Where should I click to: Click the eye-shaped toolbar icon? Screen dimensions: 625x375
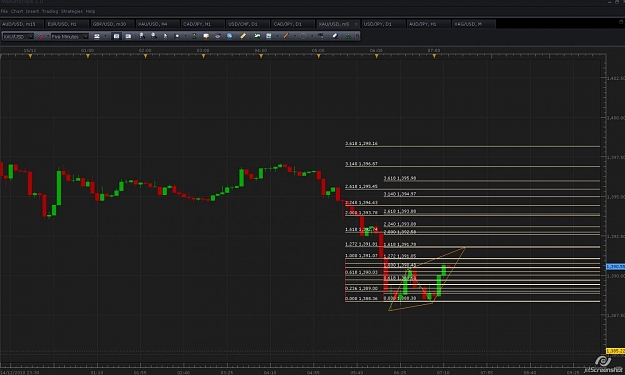(x=218, y=36)
